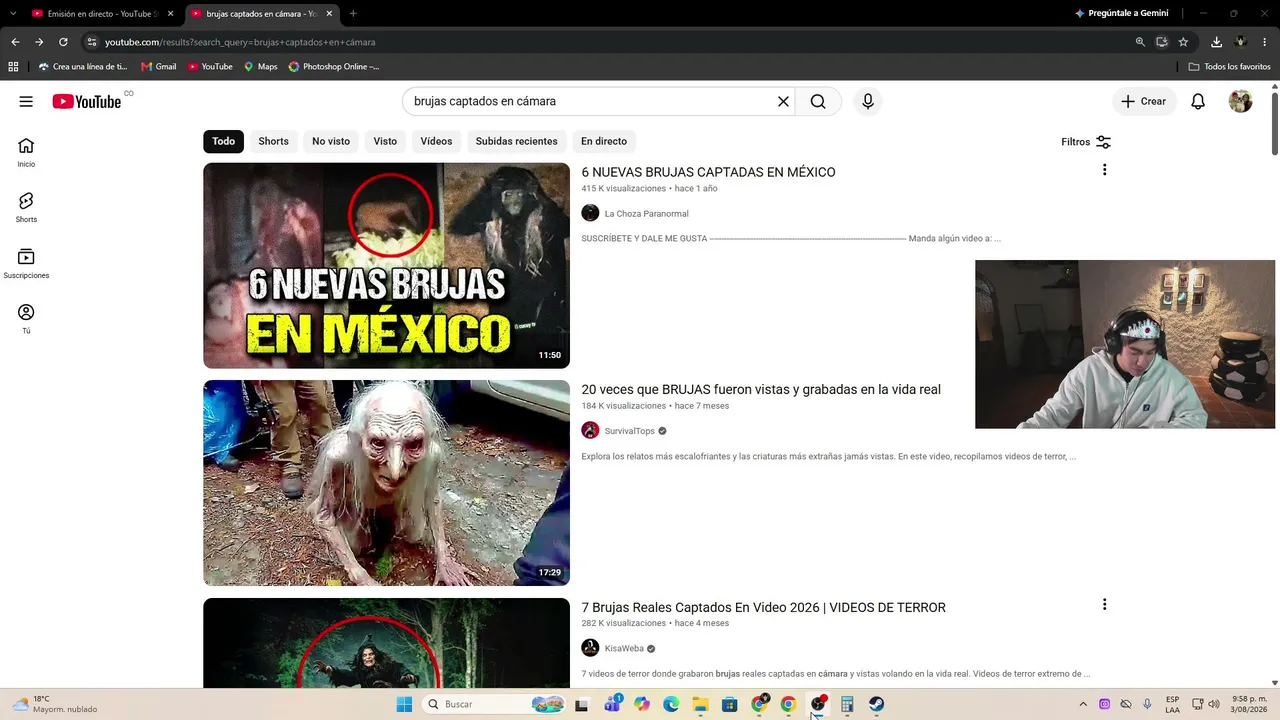
Task: Reload the current page
Action: tap(63, 42)
